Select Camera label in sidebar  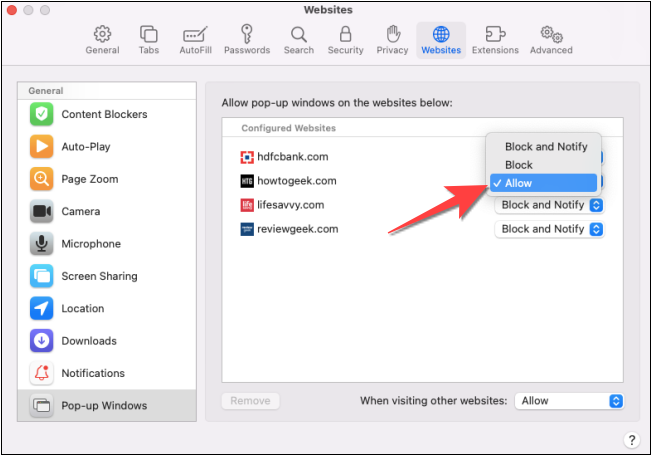80,211
